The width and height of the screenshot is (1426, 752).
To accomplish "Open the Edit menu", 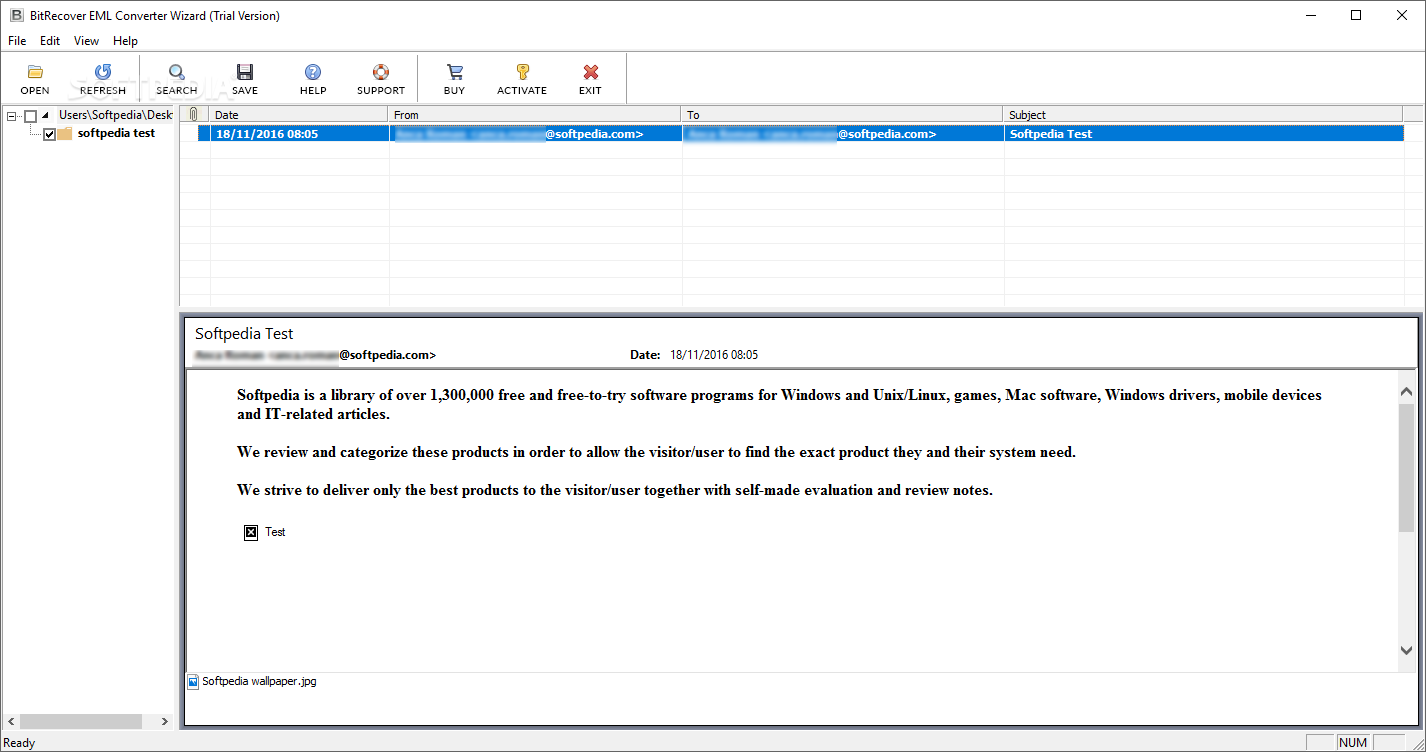I will tap(50, 41).
